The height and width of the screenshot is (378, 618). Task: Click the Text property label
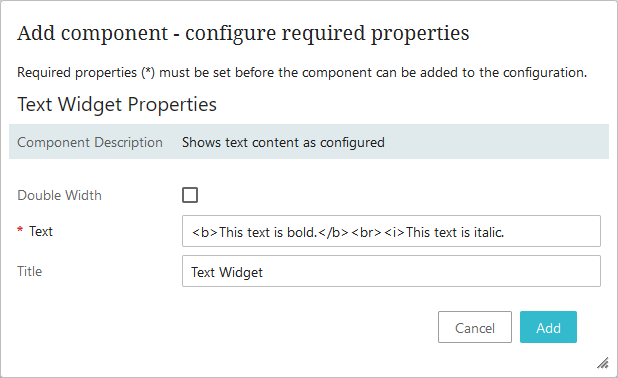coord(41,231)
